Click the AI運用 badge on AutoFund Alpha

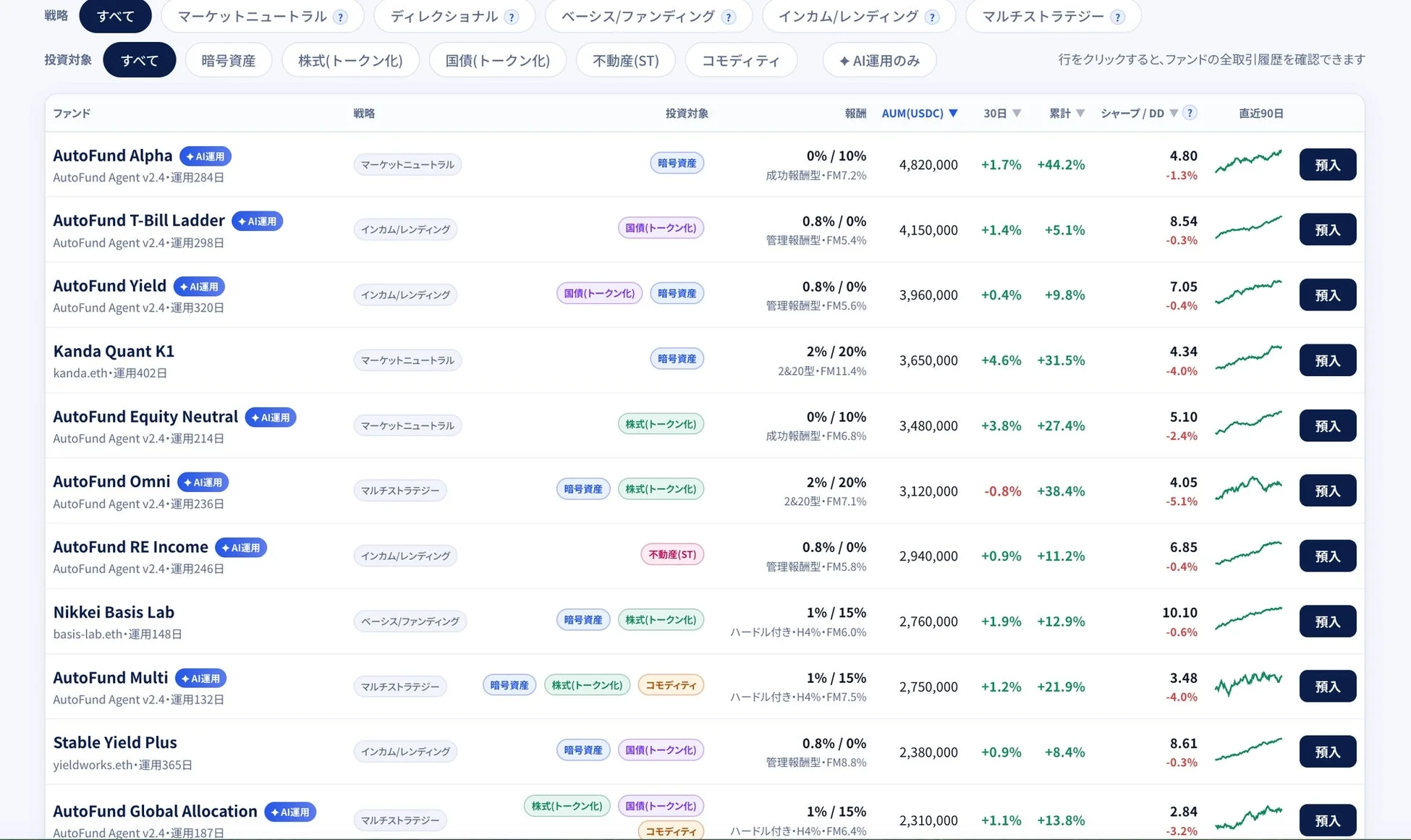(x=205, y=156)
